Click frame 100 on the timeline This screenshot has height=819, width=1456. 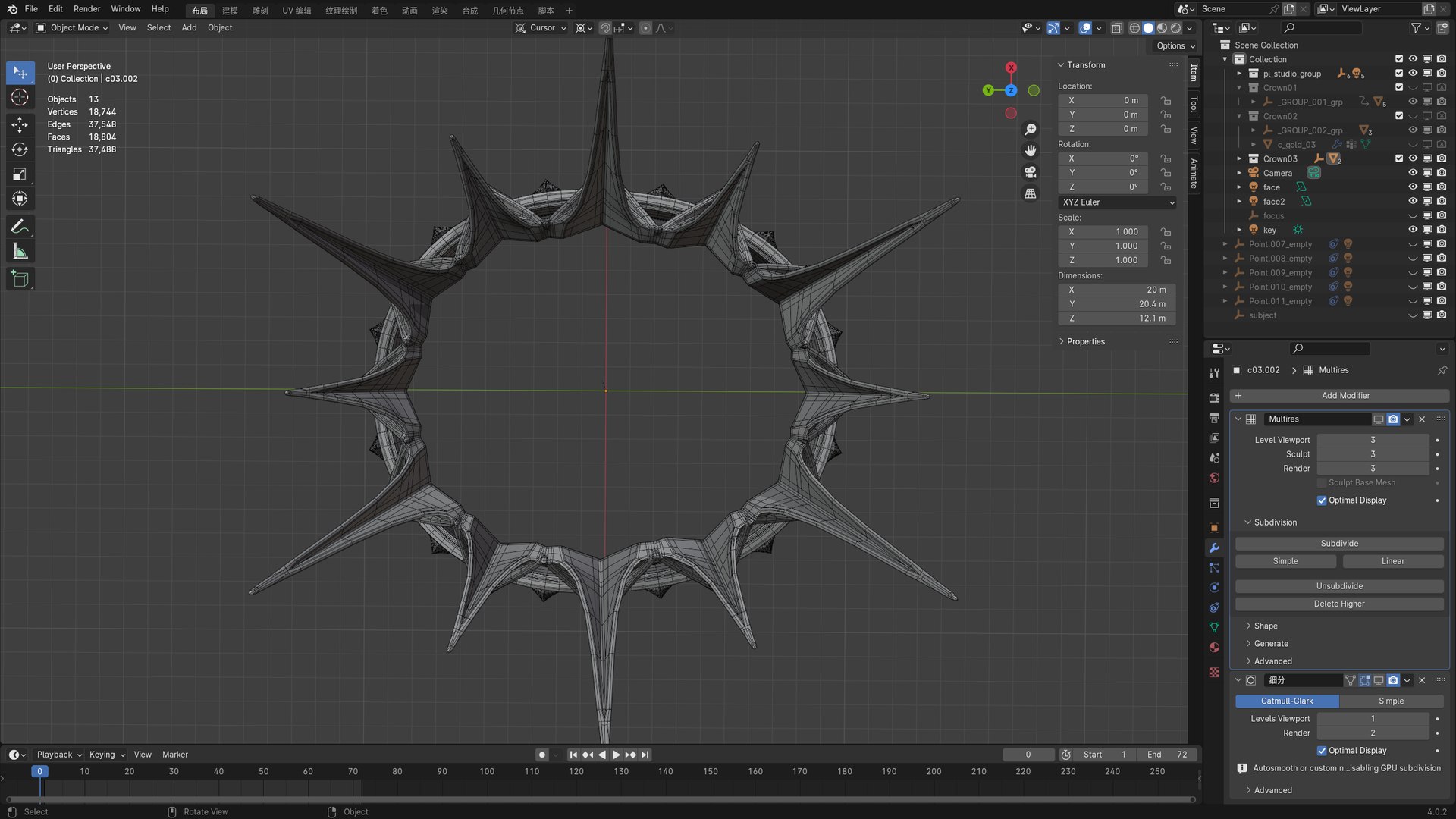[x=487, y=772]
